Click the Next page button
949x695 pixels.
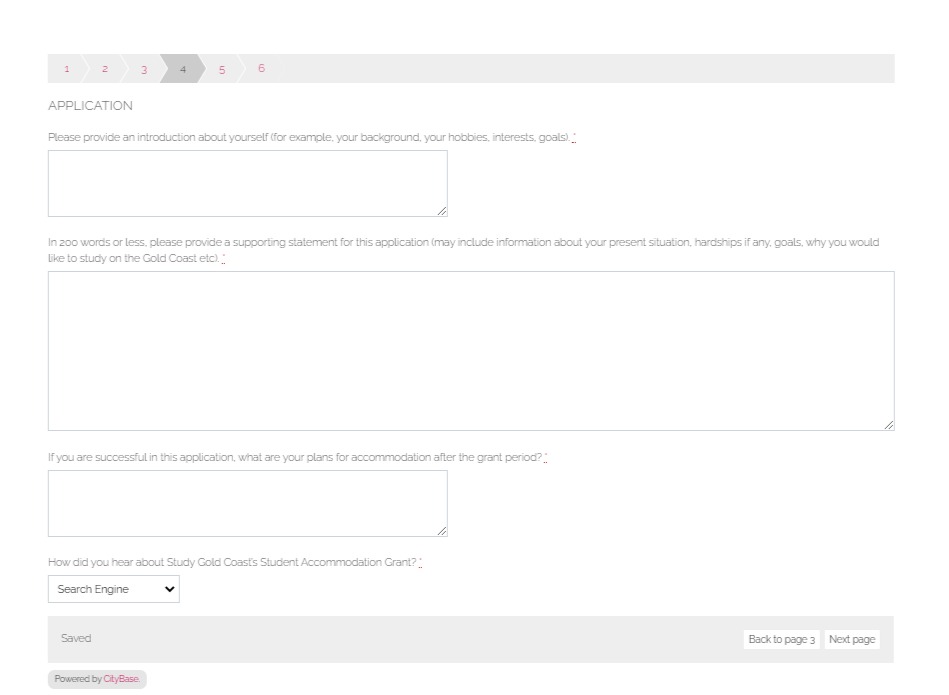click(852, 639)
